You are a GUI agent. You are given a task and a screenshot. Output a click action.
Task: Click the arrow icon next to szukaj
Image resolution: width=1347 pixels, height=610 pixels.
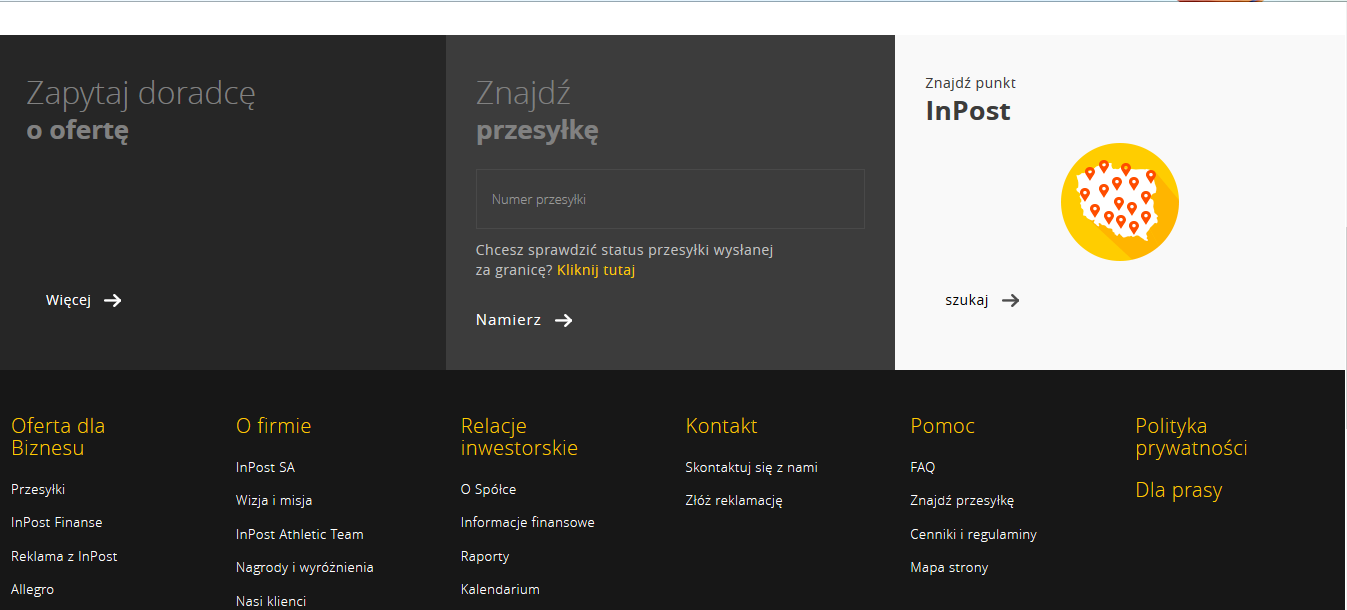tap(1011, 300)
